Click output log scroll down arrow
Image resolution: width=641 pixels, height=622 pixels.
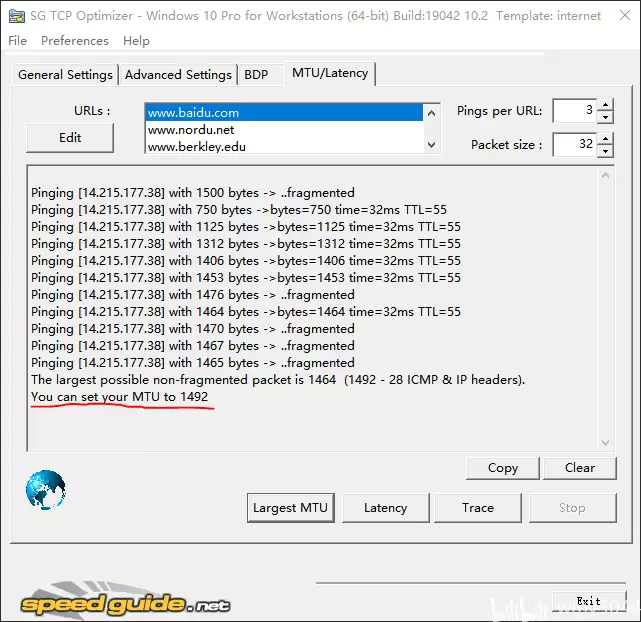click(x=605, y=443)
